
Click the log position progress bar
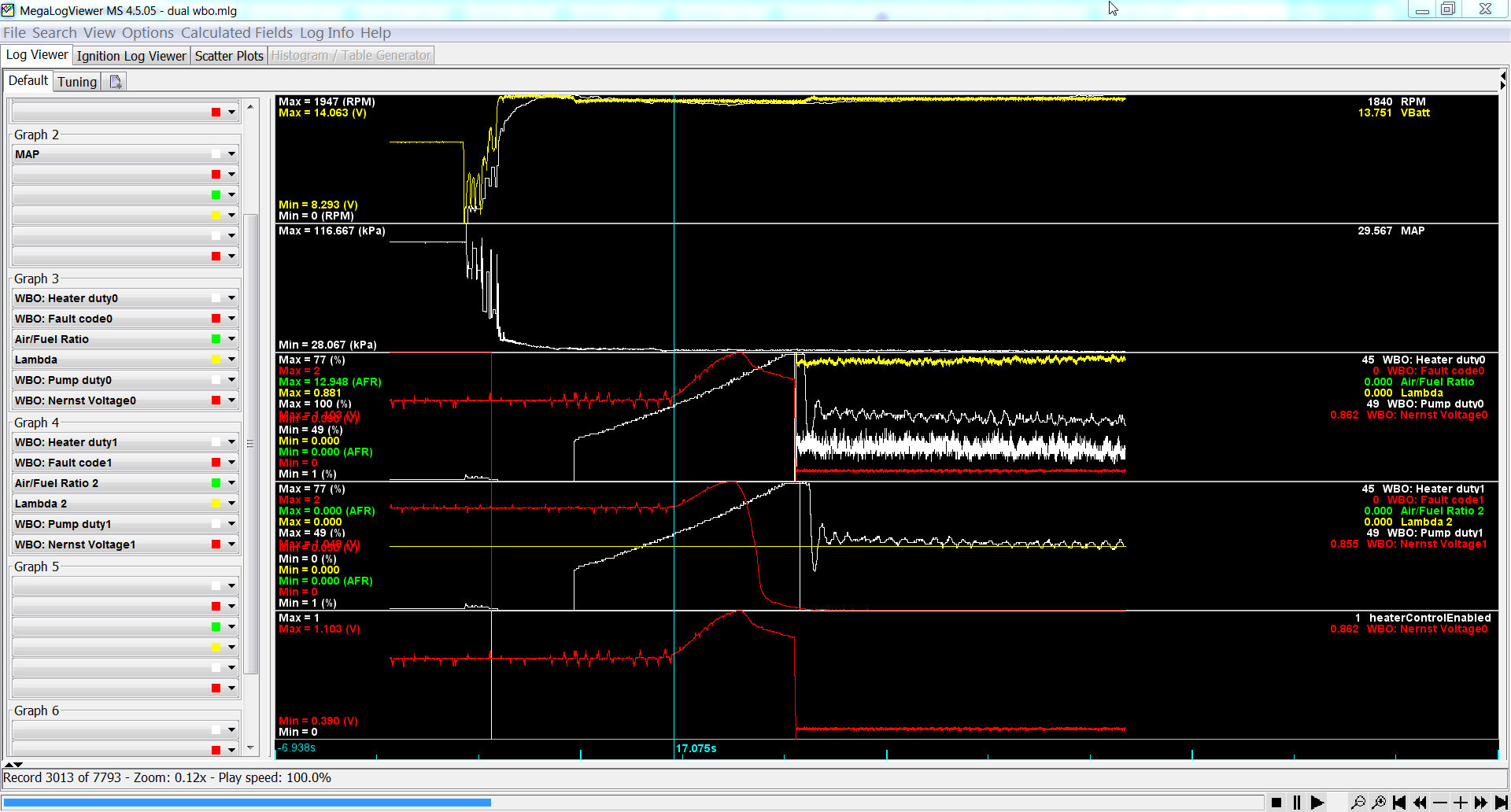tap(634, 803)
